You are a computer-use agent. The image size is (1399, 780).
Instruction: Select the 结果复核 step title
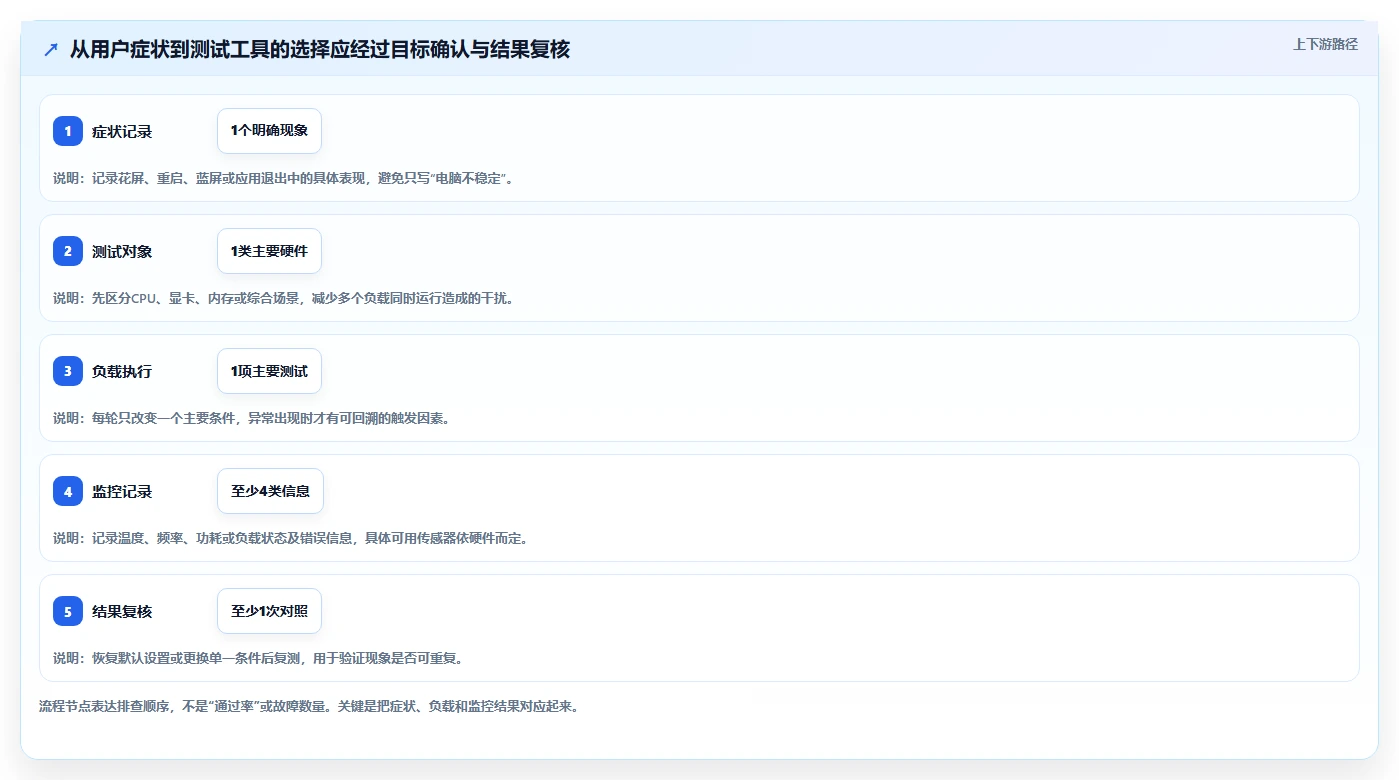(x=122, y=612)
